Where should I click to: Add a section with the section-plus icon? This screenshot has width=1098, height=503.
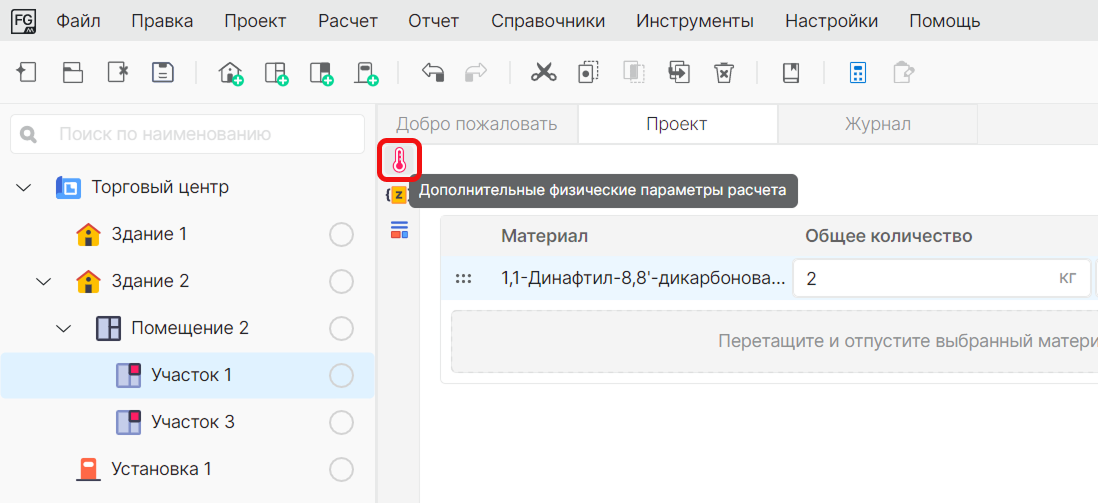click(x=321, y=73)
